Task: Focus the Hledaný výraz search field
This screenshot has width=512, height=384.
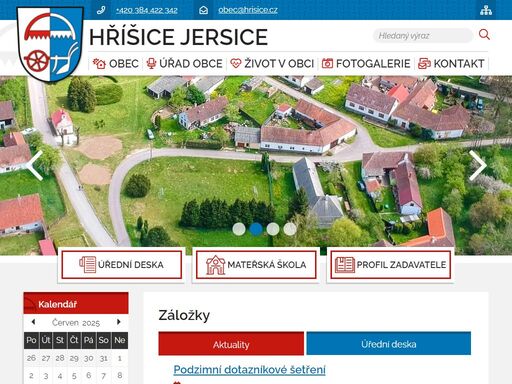Action: [423, 35]
